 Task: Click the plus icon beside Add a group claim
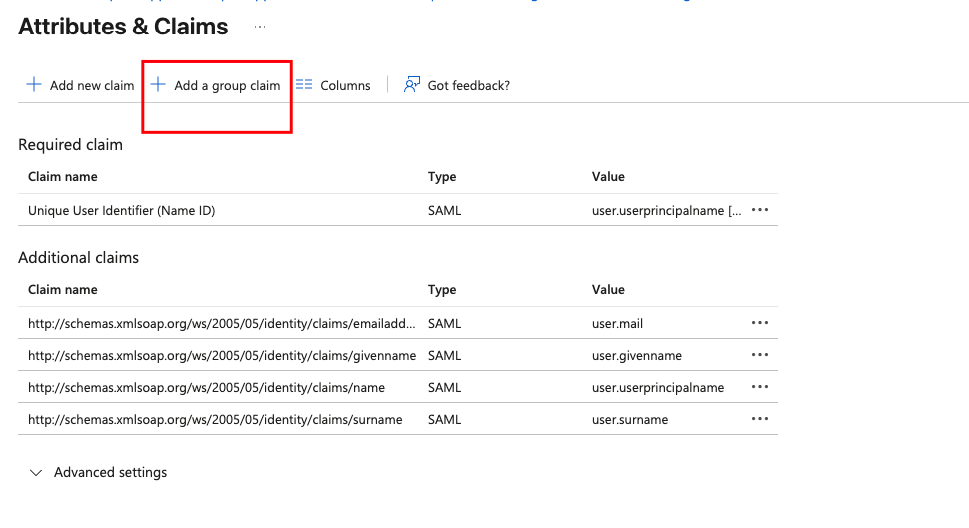click(x=158, y=85)
